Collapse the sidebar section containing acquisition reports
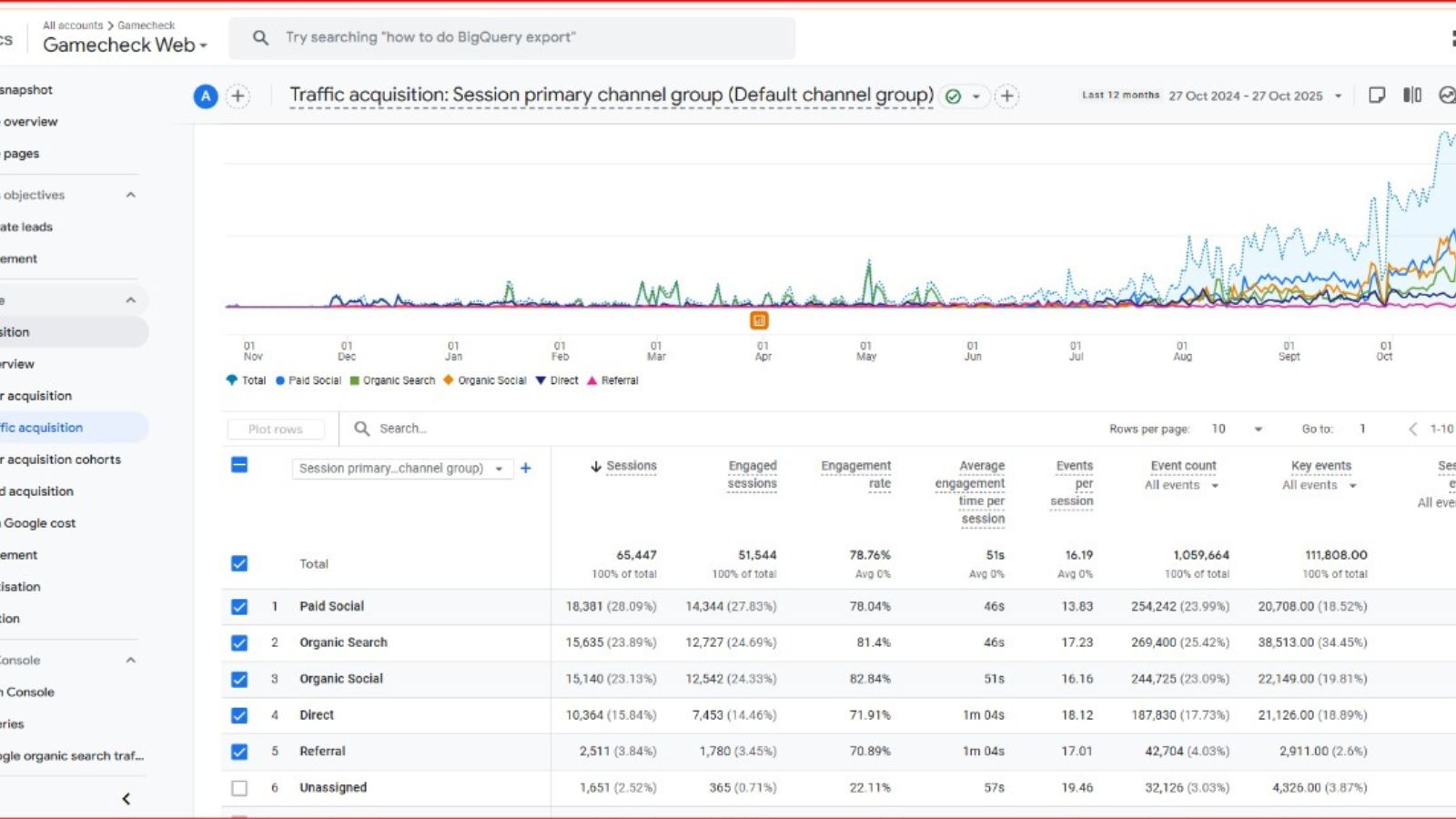The height and width of the screenshot is (819, 1456). point(130,299)
